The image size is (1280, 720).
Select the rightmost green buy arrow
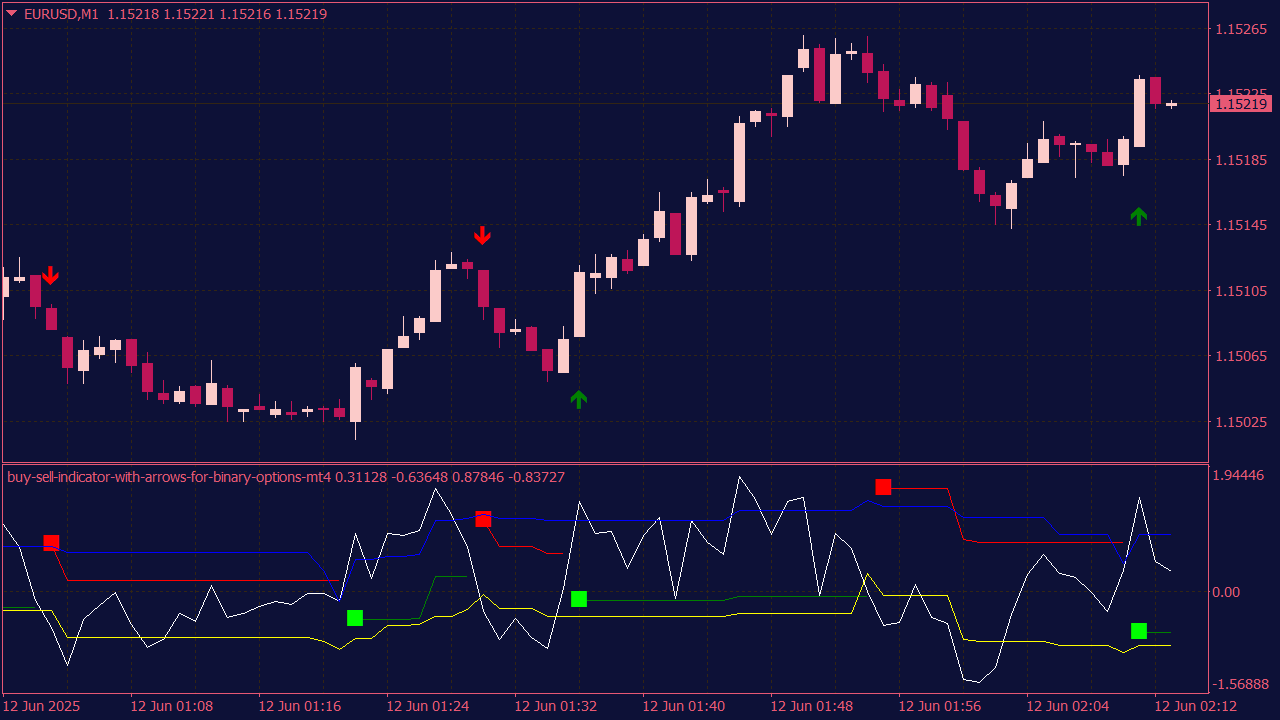(1138, 216)
